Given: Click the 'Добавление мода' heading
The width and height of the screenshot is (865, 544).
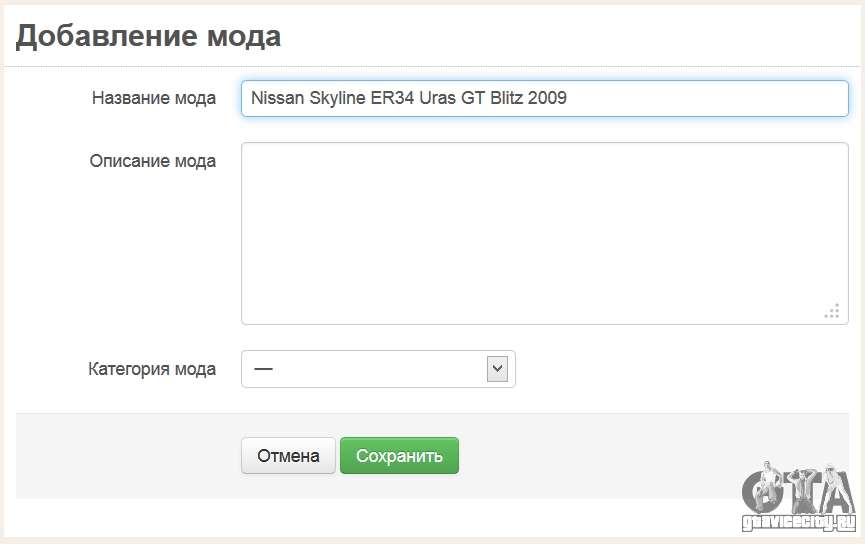Looking at the screenshot, I should (148, 36).
